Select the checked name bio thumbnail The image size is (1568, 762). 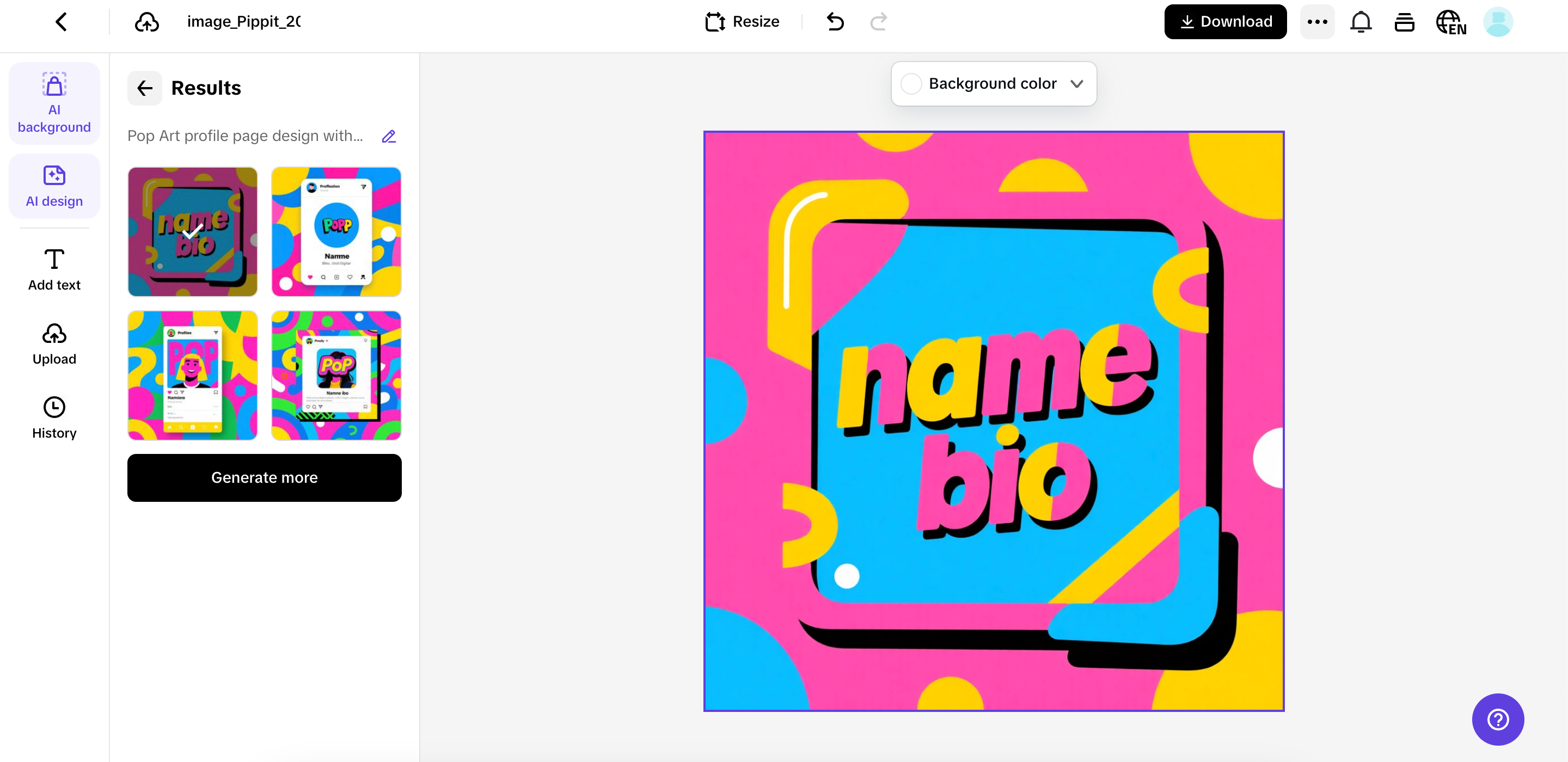(x=192, y=232)
